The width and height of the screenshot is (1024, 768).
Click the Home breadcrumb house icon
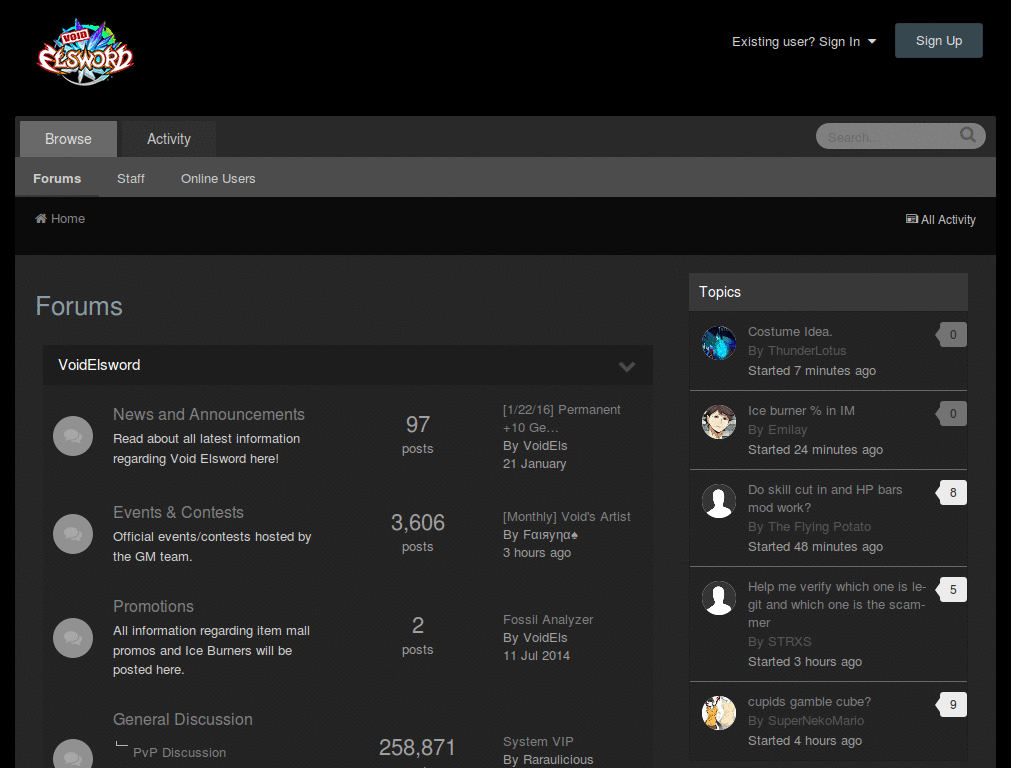coord(40,218)
